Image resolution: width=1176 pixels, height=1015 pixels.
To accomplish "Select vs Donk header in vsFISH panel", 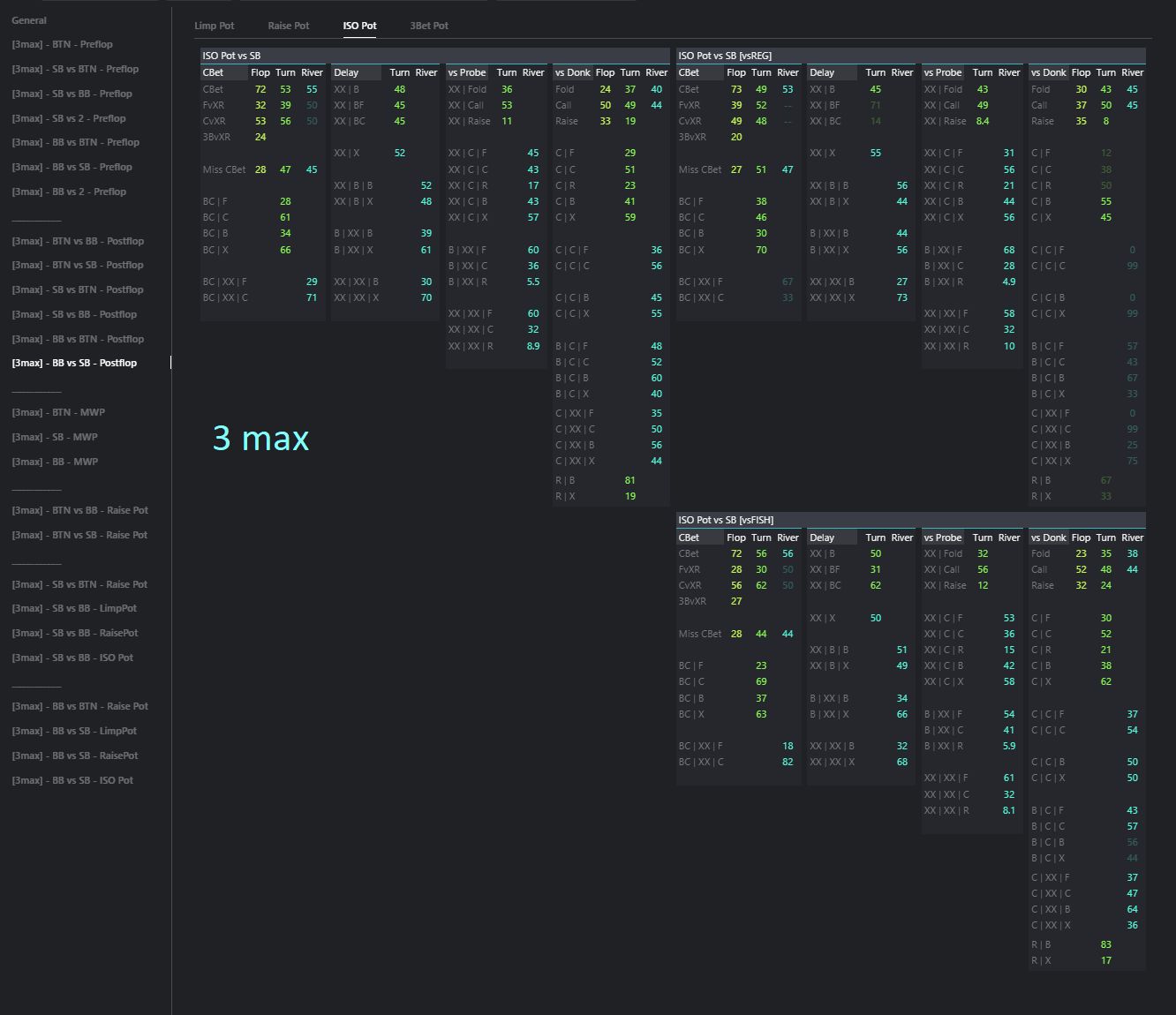I will point(1048,538).
